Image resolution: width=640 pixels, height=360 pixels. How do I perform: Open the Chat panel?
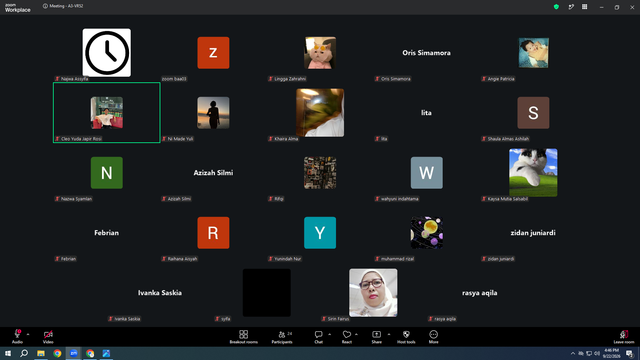(318, 337)
